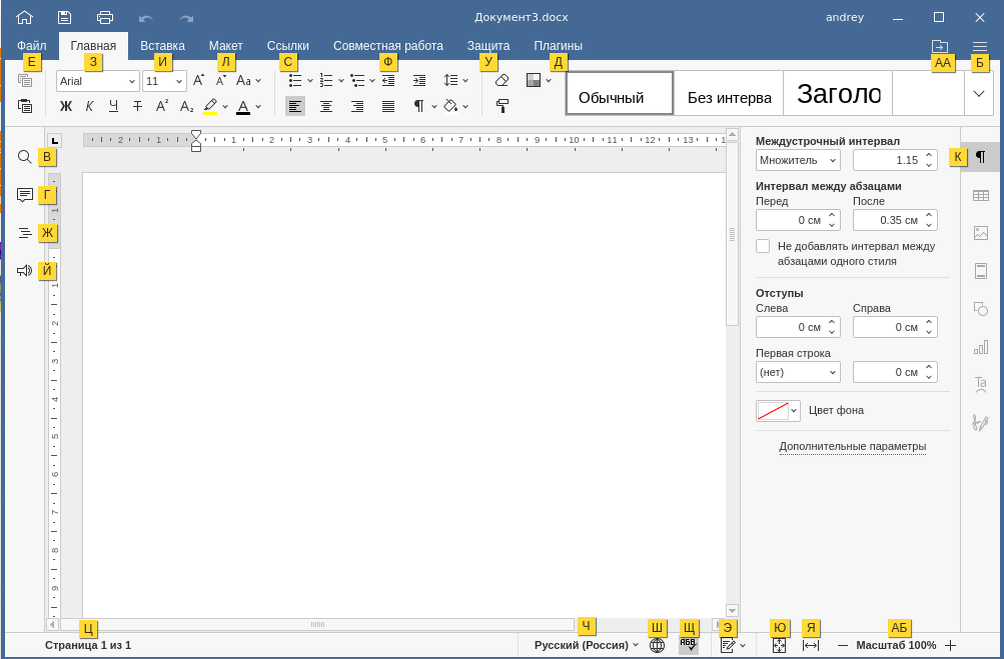The image size is (1004, 659).
Task: Toggle fit to page in the status bar
Action: [779, 645]
